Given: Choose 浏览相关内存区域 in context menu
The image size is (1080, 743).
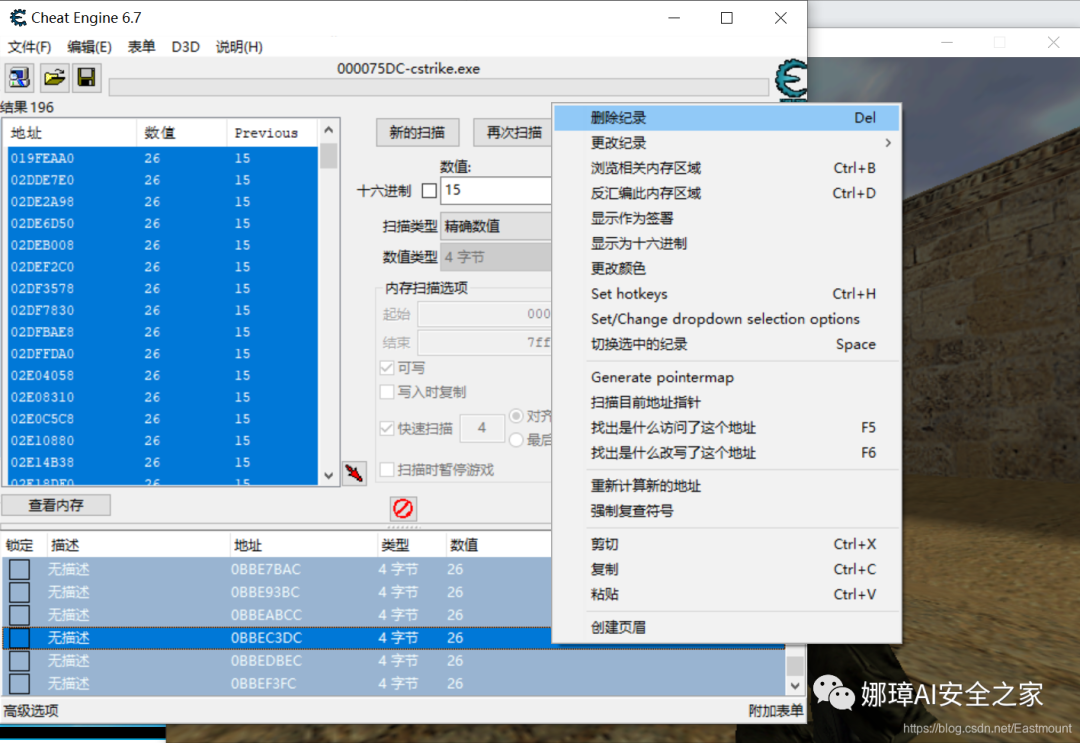Looking at the screenshot, I should coord(727,168).
